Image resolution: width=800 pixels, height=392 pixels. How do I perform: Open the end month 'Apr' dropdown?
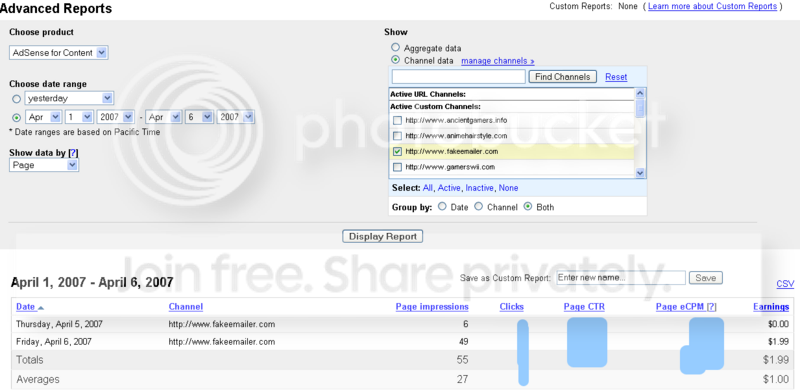(163, 117)
